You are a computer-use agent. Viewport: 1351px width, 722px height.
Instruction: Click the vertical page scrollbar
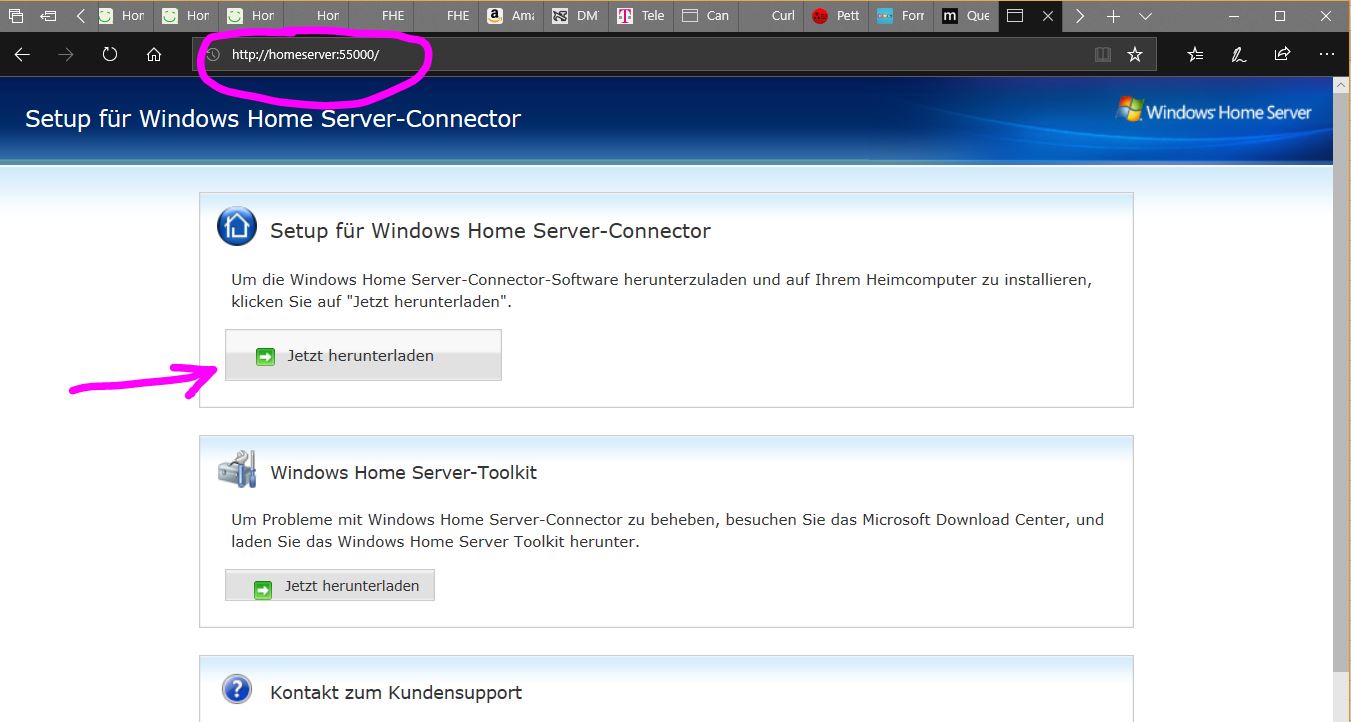(x=1341, y=400)
